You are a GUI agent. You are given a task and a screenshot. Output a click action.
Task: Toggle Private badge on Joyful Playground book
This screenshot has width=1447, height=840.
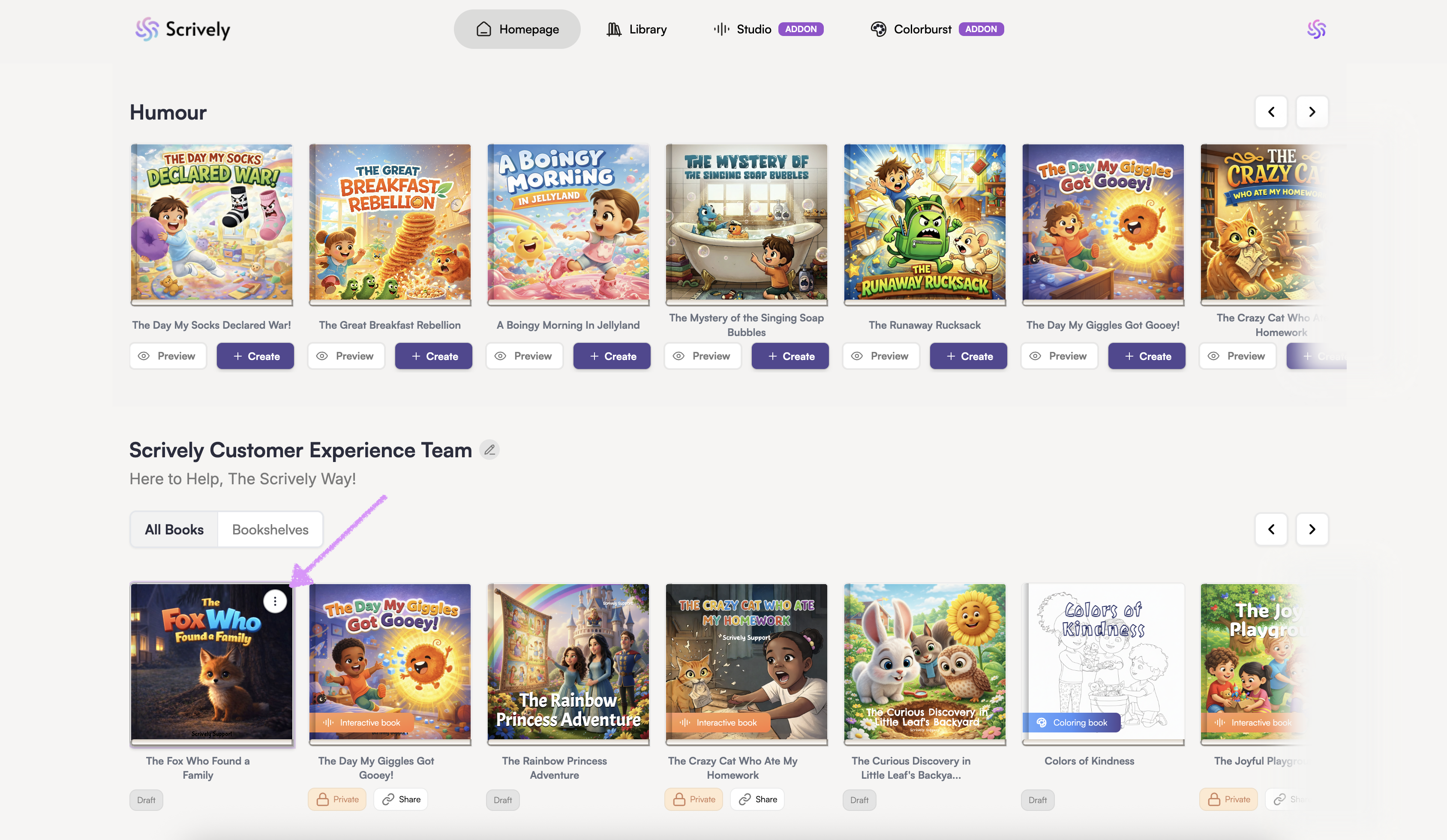[x=1228, y=799]
